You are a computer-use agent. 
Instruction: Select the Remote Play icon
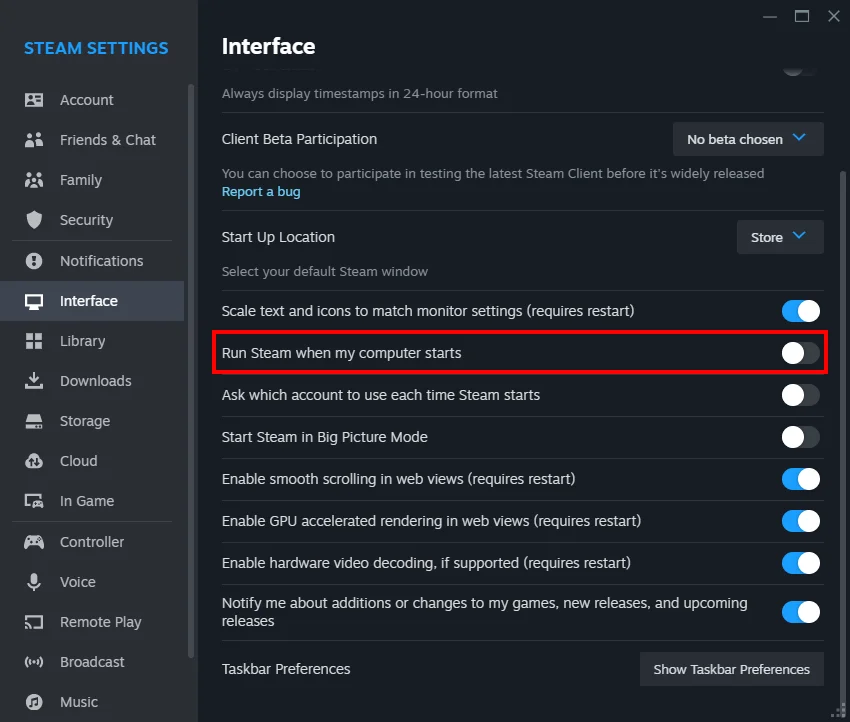click(33, 622)
